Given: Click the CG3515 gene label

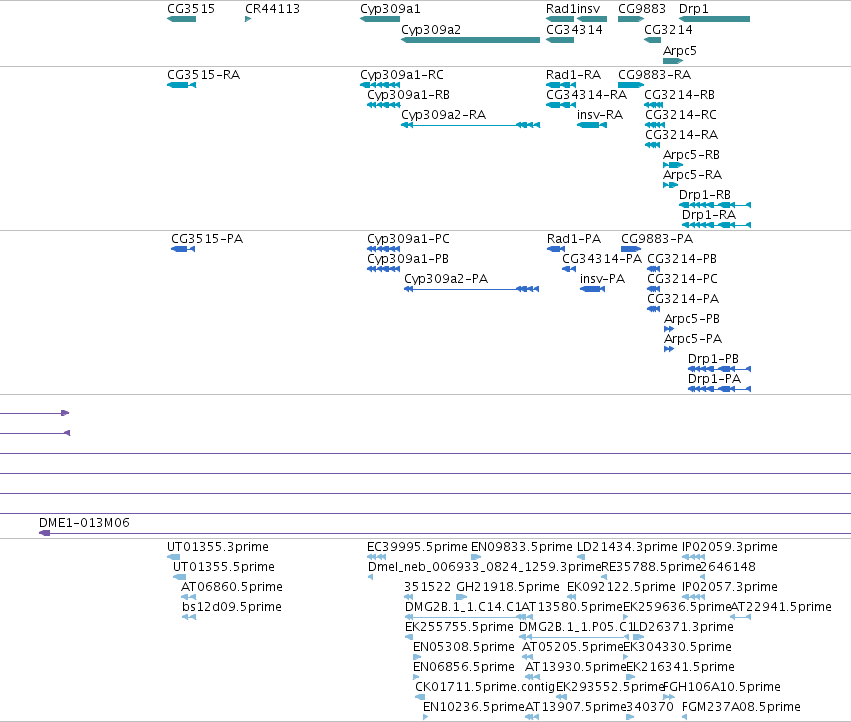Looking at the screenshot, I should (191, 9).
